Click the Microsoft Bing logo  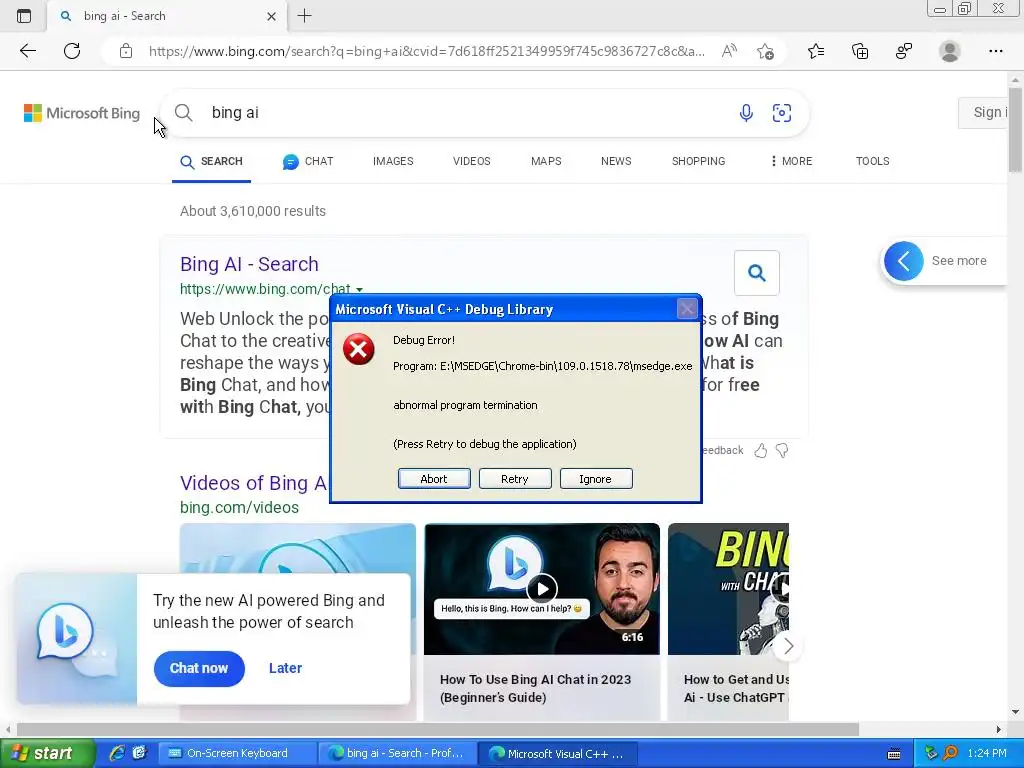coord(82,113)
